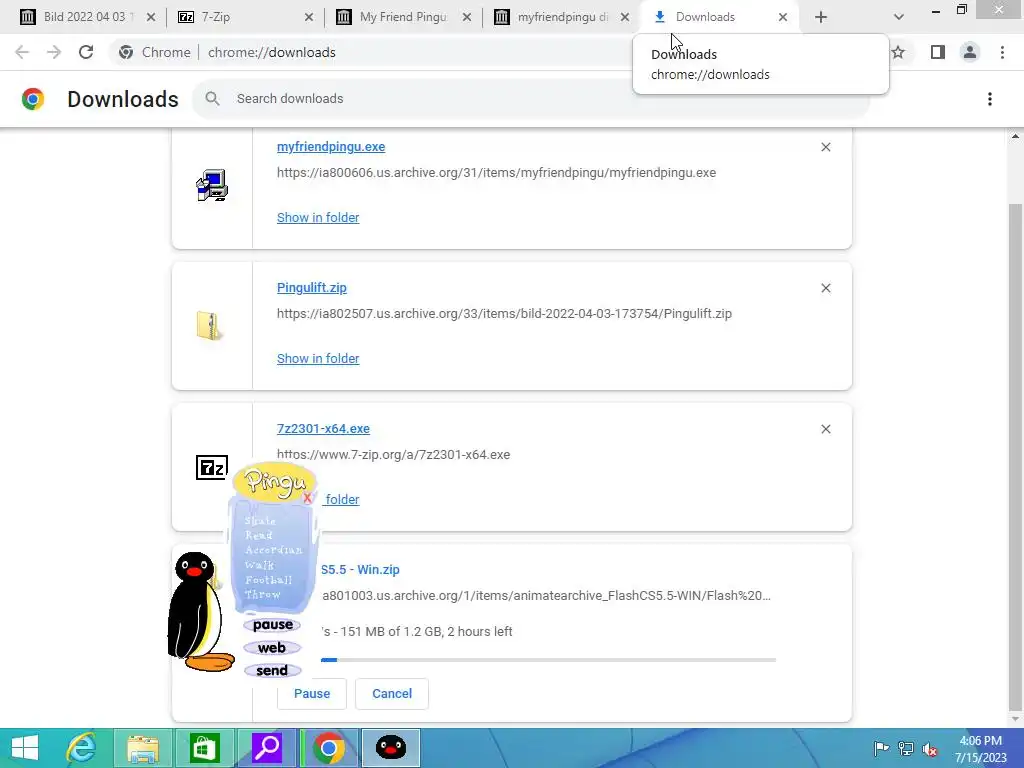This screenshot has height=768, width=1024.
Task: Close the 7-Zip tab
Action: click(309, 18)
